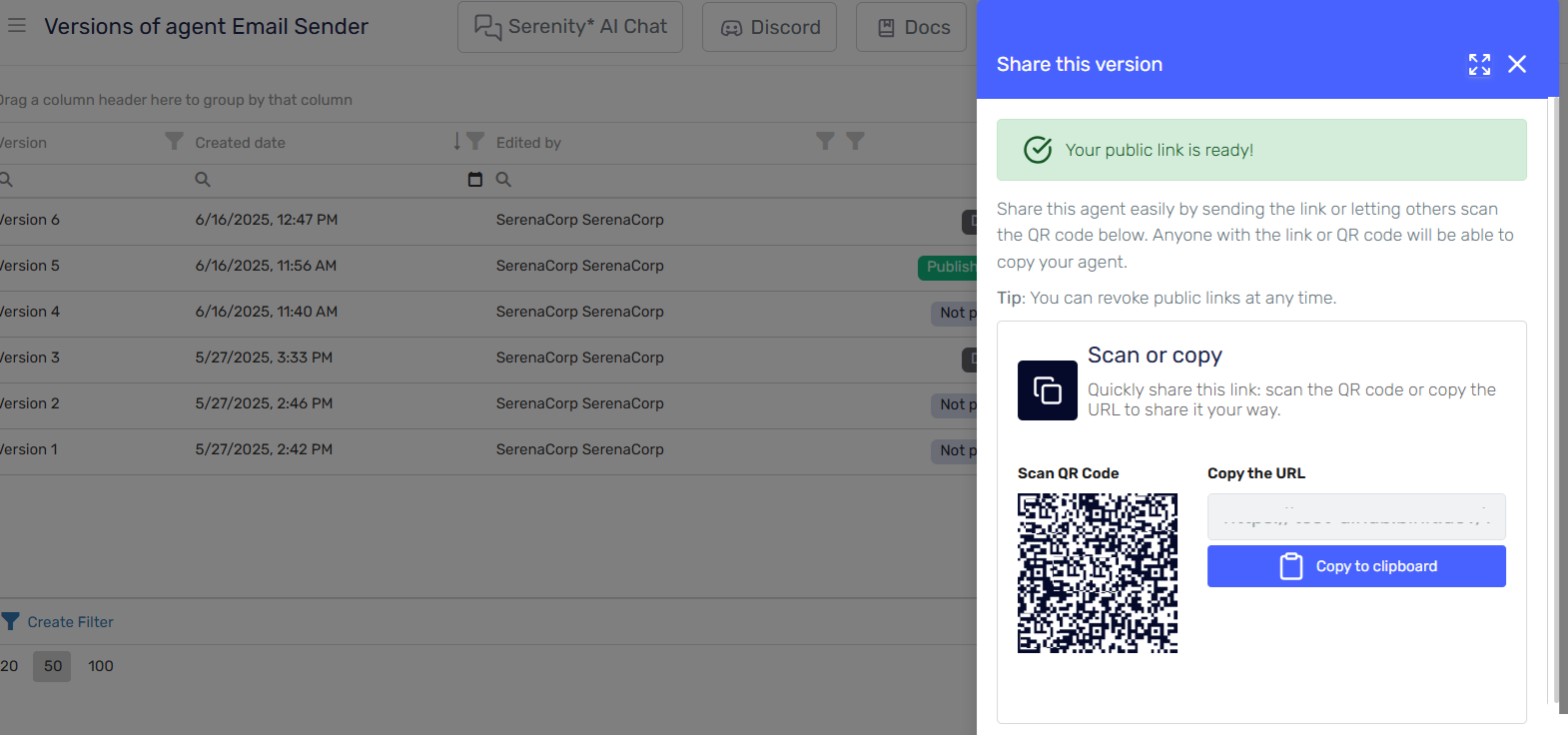Set page size to 100
Screen dimensions: 1568x735
coord(101,666)
